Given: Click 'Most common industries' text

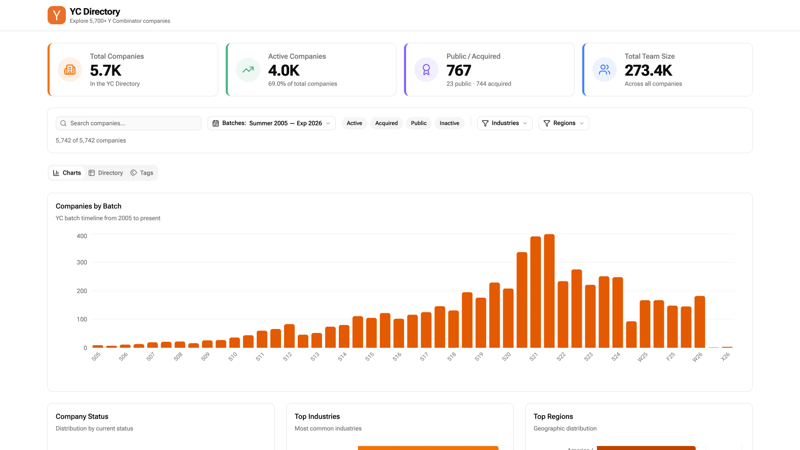Looking at the screenshot, I should [x=328, y=429].
